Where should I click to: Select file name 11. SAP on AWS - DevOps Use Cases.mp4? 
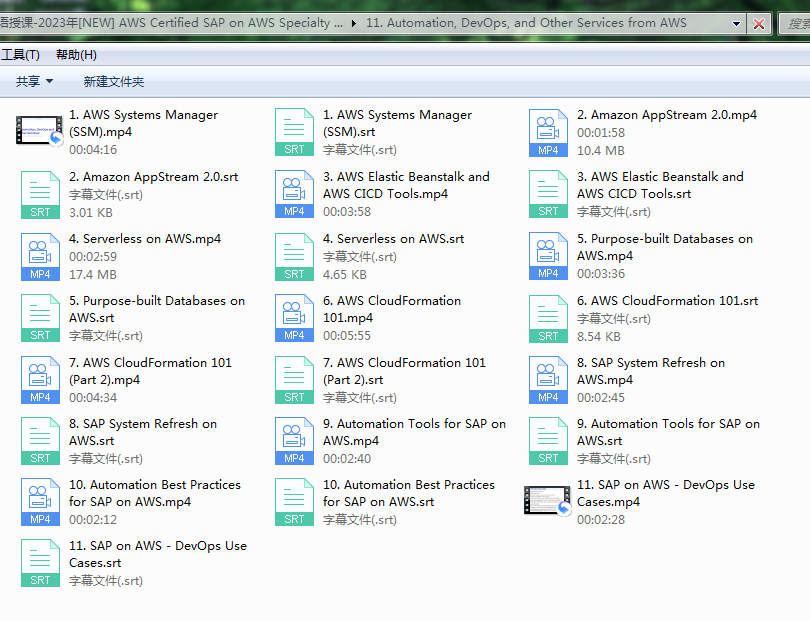666,493
